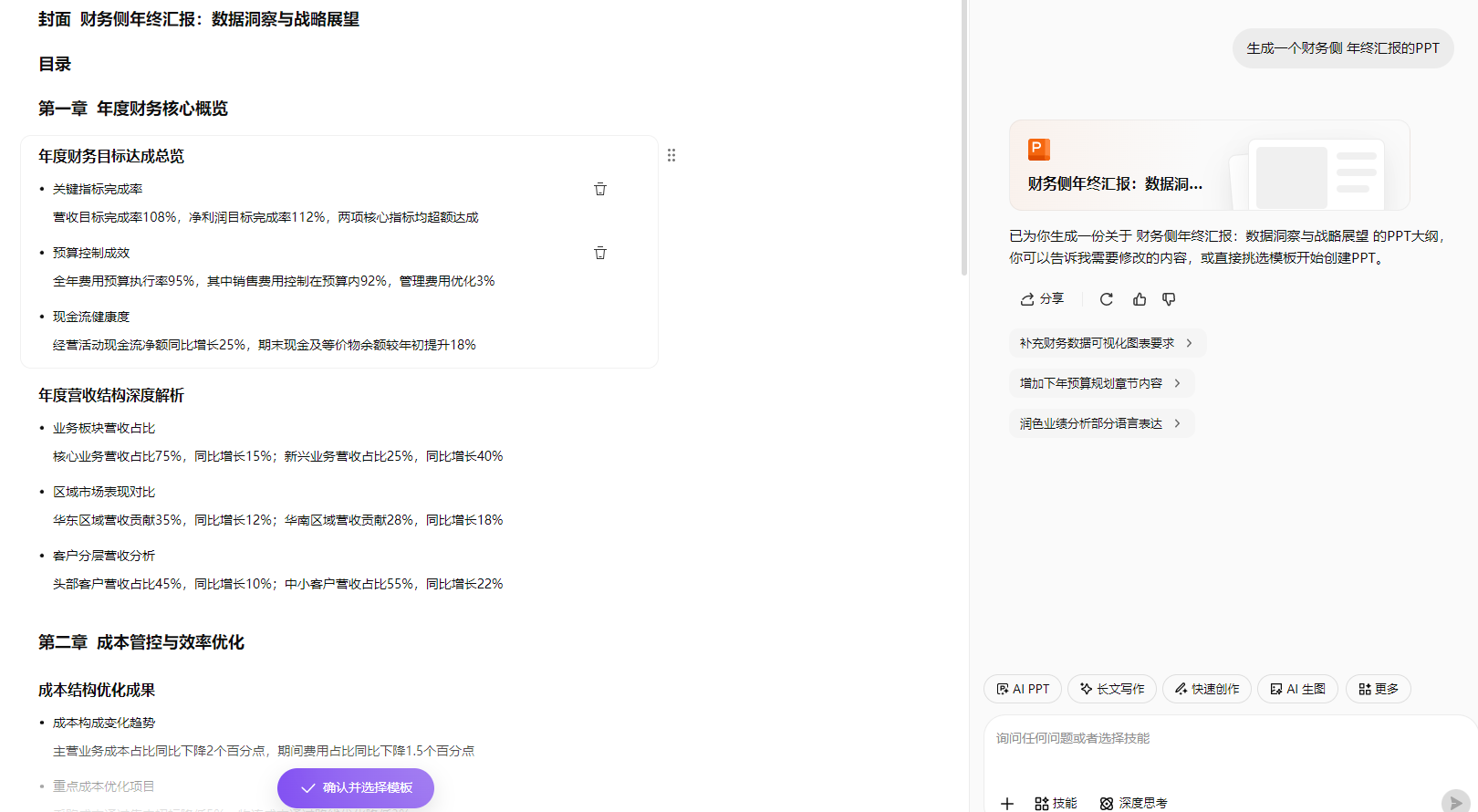Toggle the 深度思考 deep thinking mode
1478x812 pixels.
coord(1133,803)
